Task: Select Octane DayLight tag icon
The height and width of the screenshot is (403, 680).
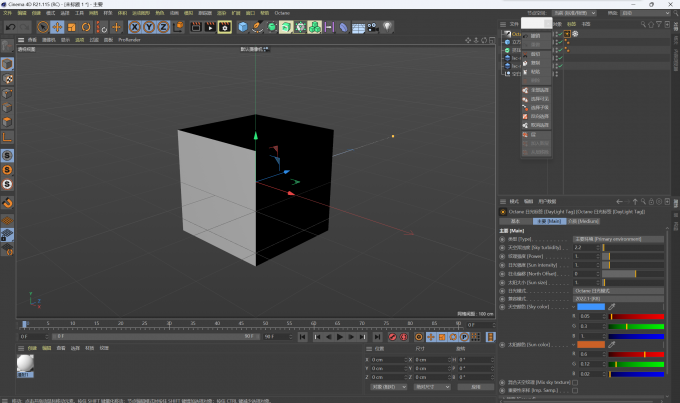Action: coord(567,34)
